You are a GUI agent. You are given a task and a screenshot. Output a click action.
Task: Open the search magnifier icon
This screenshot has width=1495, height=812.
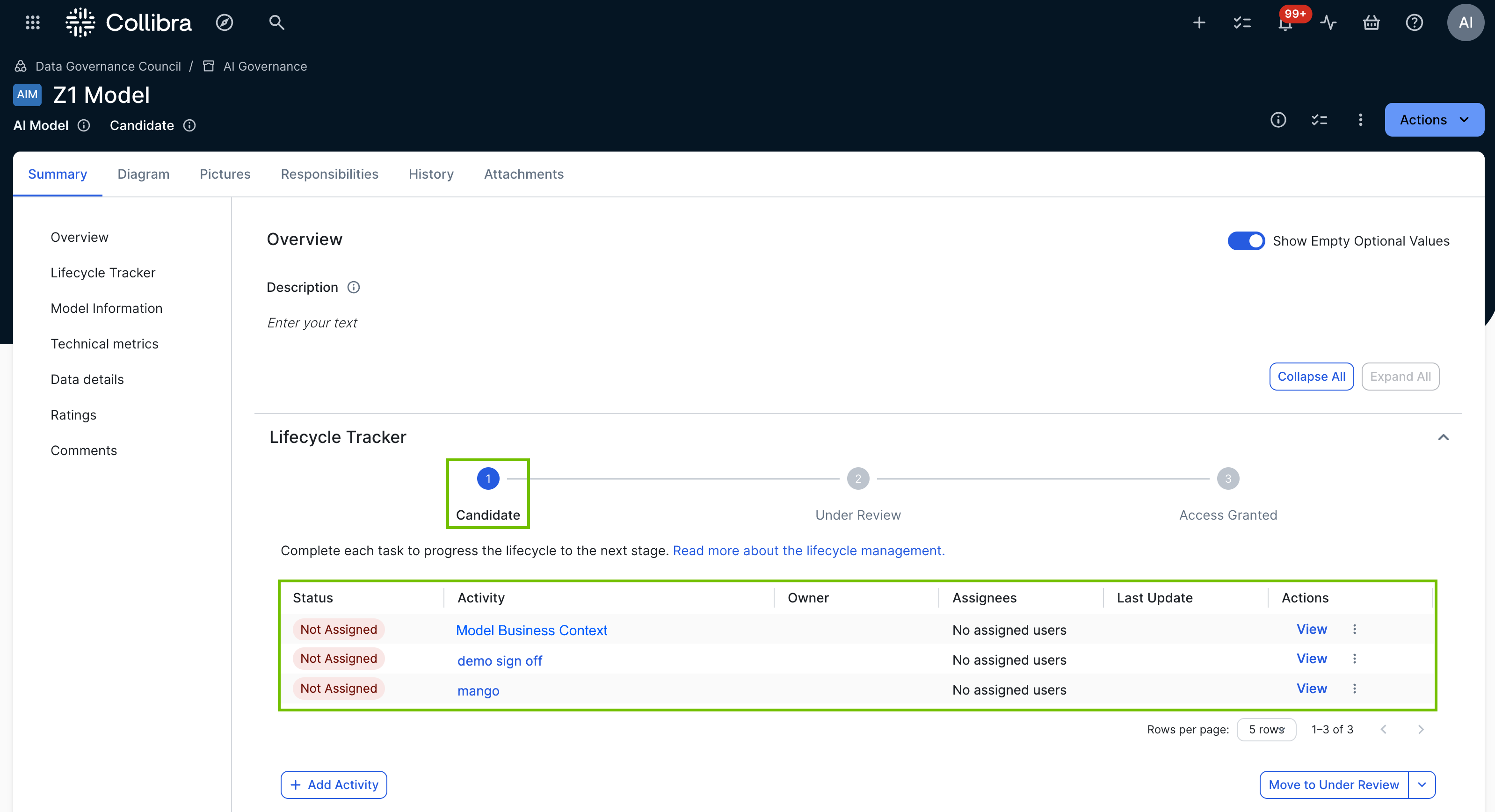[x=276, y=22]
